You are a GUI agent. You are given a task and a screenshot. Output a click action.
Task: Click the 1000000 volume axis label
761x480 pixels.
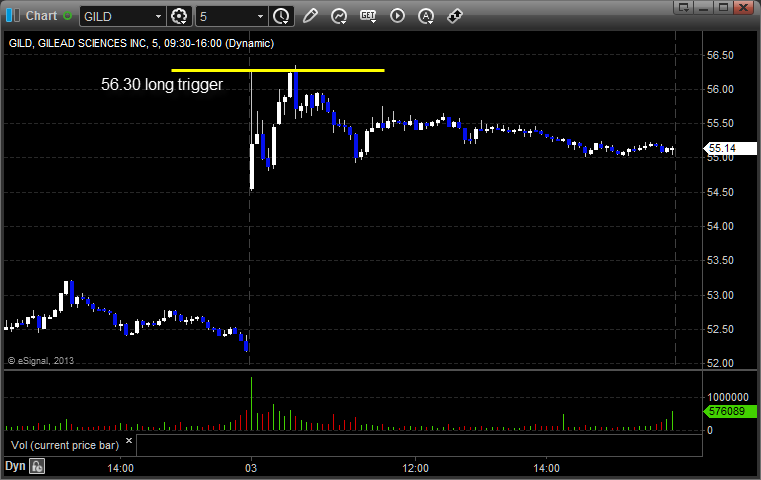(728, 397)
